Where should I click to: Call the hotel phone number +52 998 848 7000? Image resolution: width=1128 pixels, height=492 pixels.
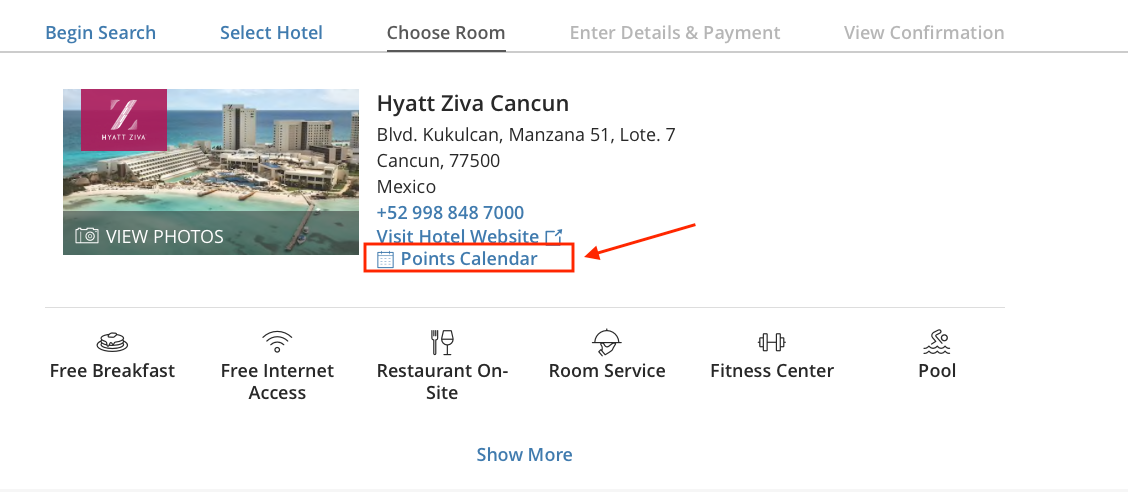(450, 213)
